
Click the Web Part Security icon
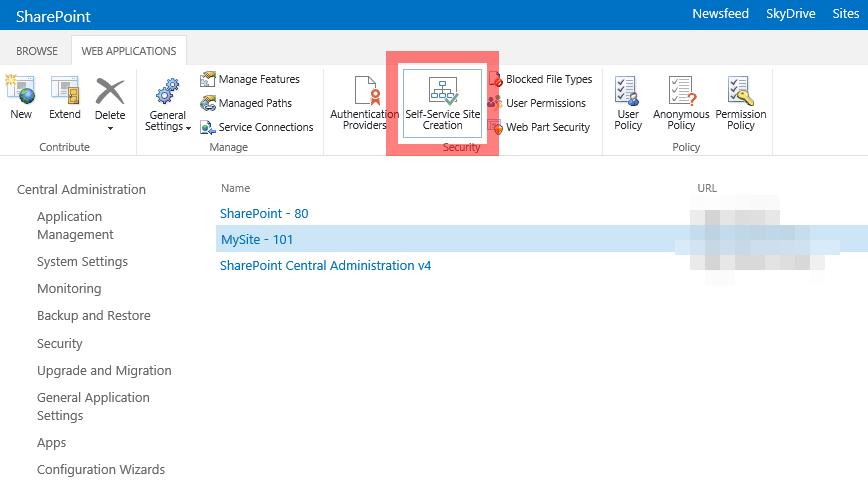tap(495, 127)
